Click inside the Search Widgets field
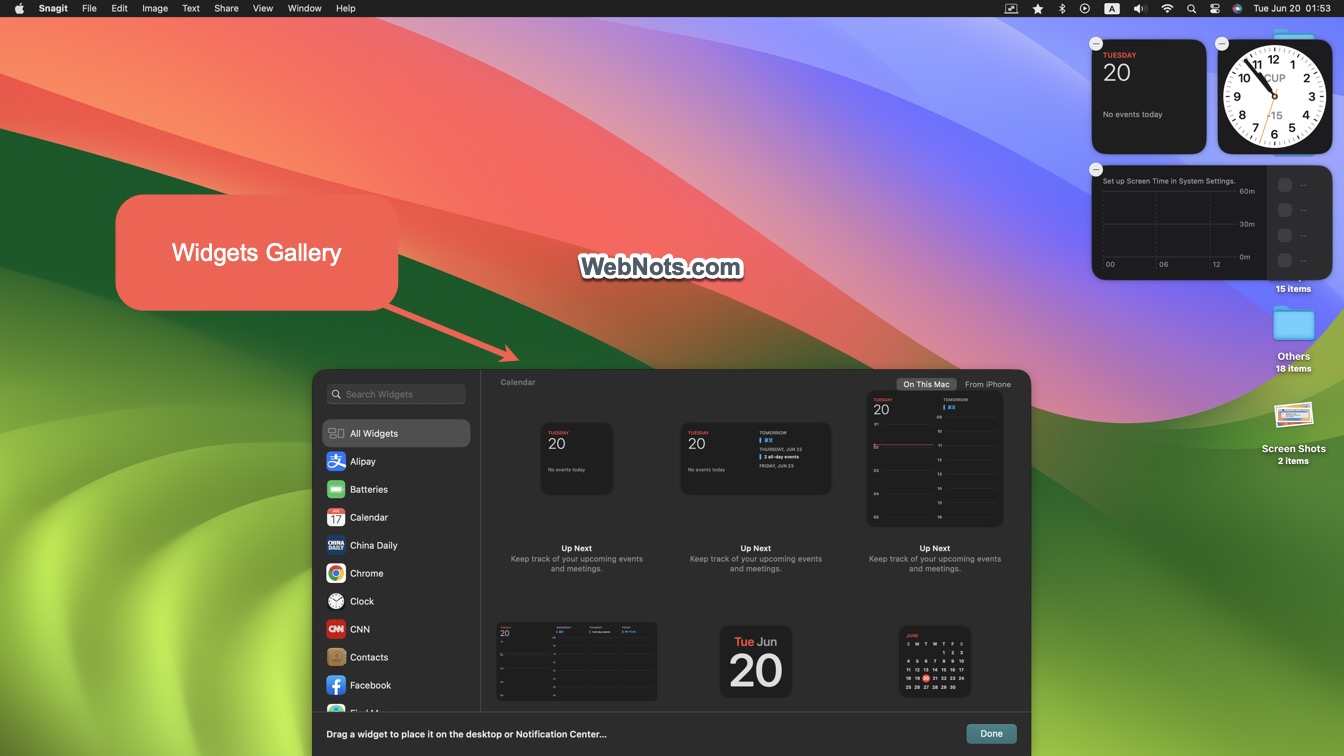Viewport: 1344px width, 756px height. click(396, 394)
